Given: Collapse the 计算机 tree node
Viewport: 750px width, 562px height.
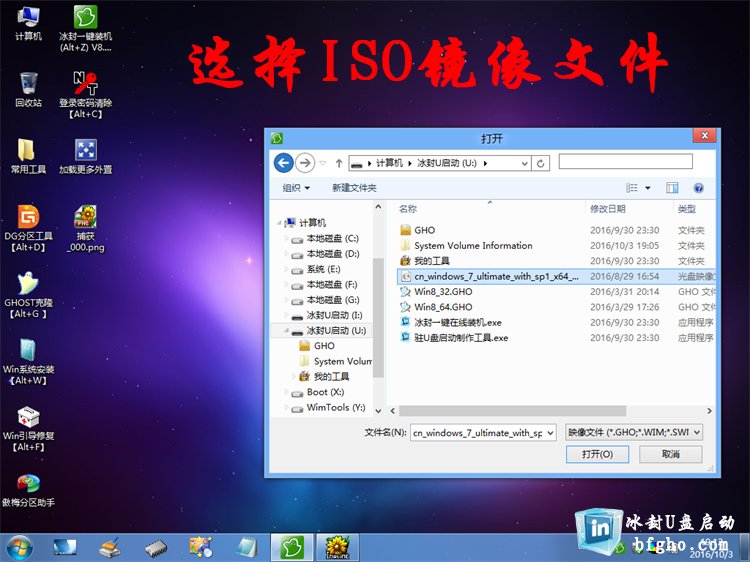Looking at the screenshot, I should [x=278, y=223].
